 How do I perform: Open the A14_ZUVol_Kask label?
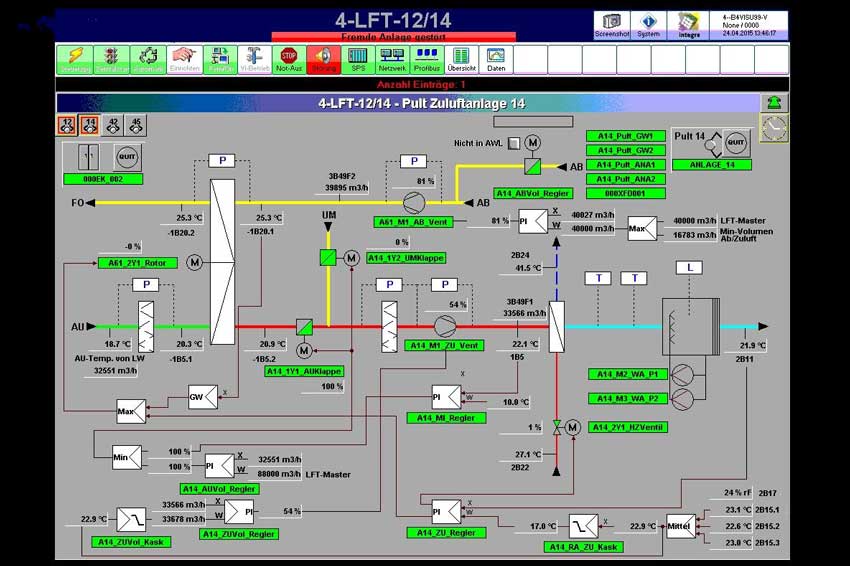131,542
